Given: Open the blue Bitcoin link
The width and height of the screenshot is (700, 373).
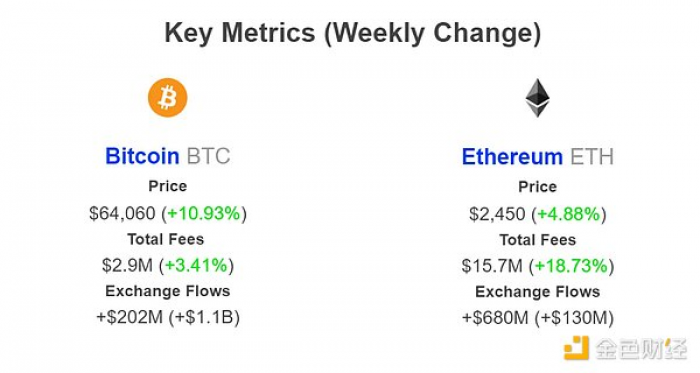Looking at the screenshot, I should point(142,156).
